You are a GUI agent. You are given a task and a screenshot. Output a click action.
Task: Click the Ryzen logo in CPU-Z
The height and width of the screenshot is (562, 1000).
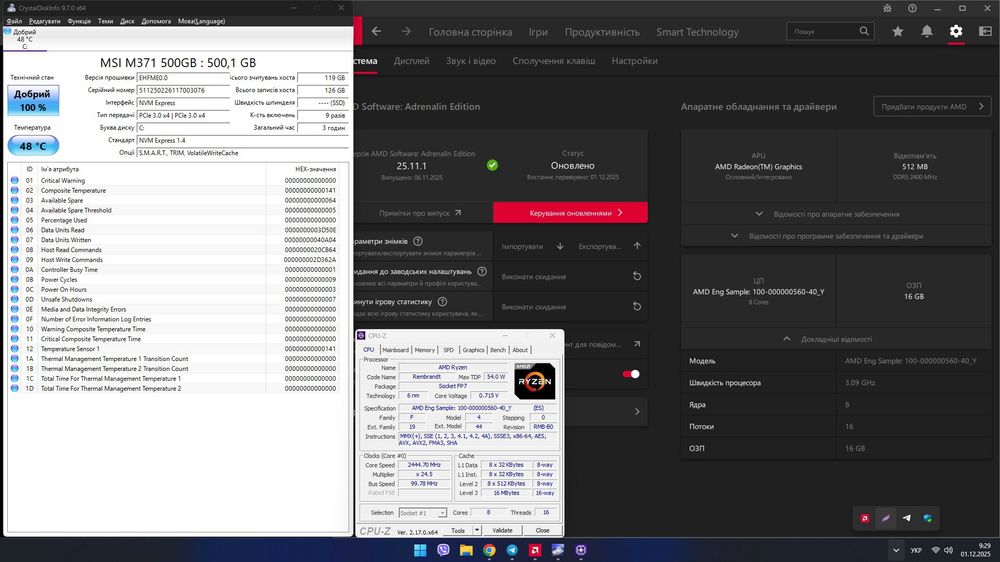tap(534, 381)
